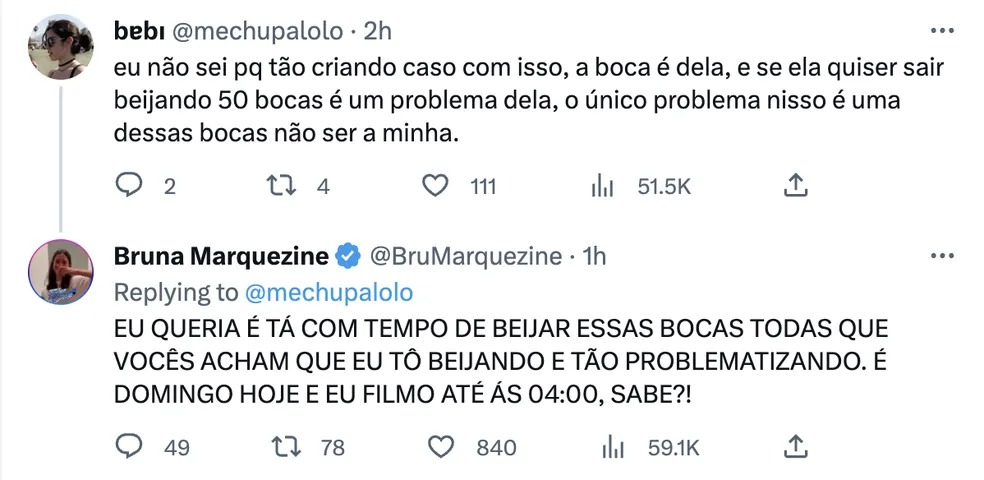Open @BruMarquezine handle link
984x480 pixels.
465,256
